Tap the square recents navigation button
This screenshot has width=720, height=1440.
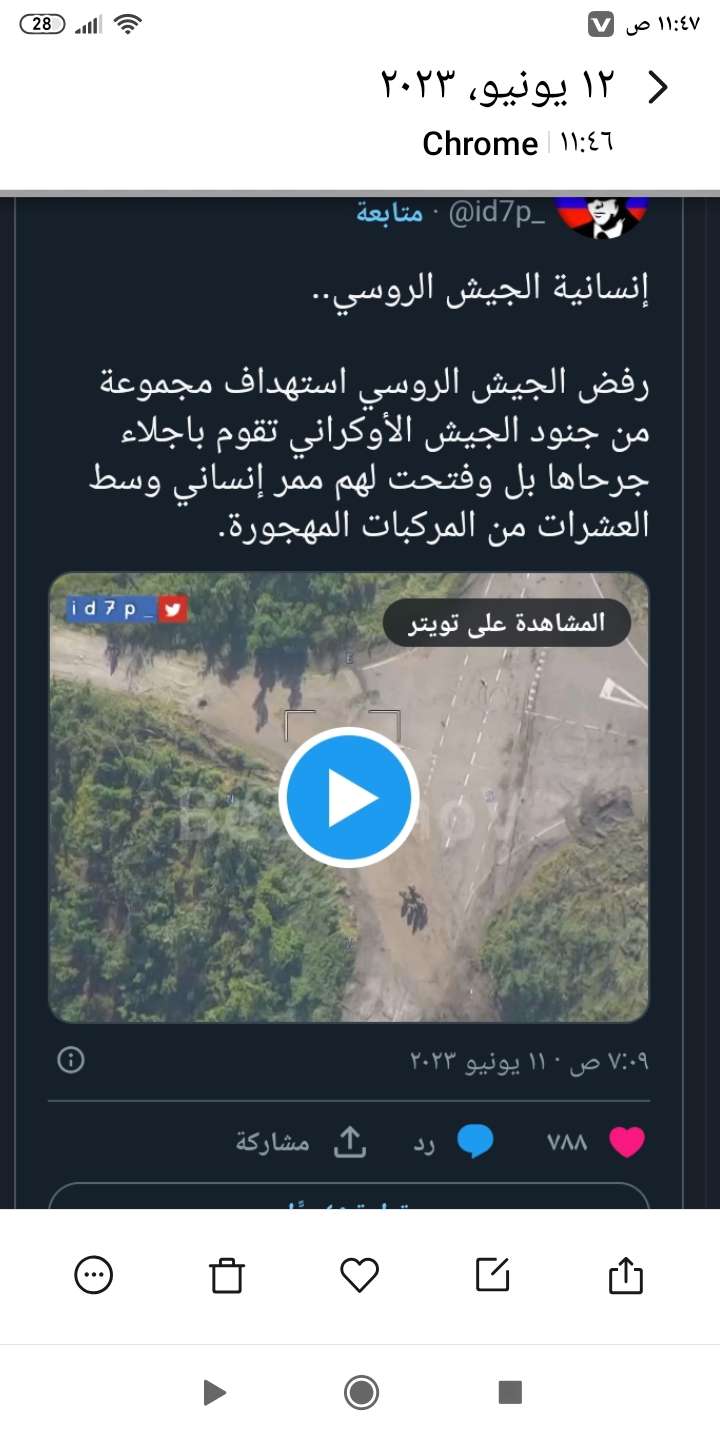pos(510,1392)
